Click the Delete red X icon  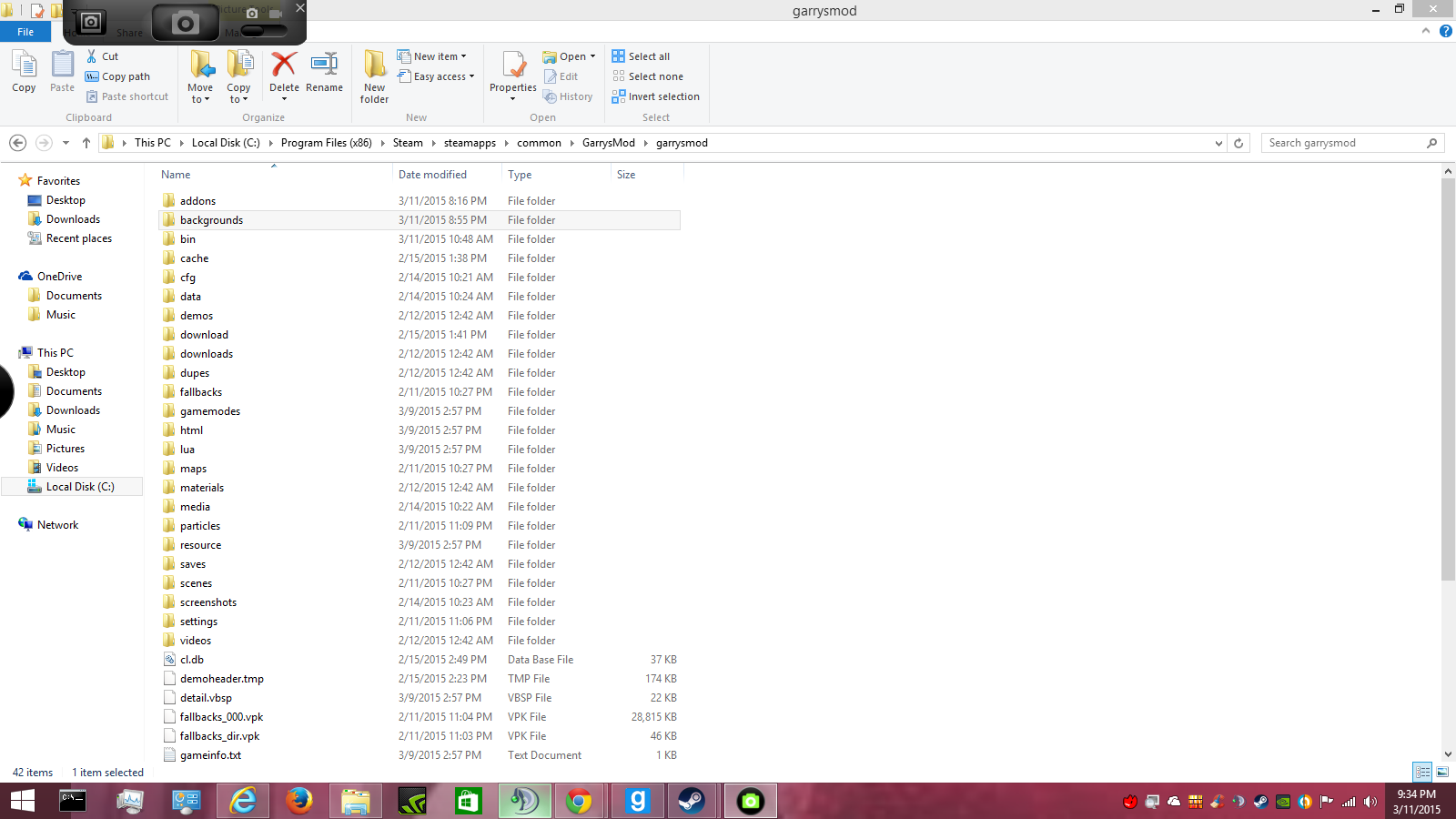point(284,65)
